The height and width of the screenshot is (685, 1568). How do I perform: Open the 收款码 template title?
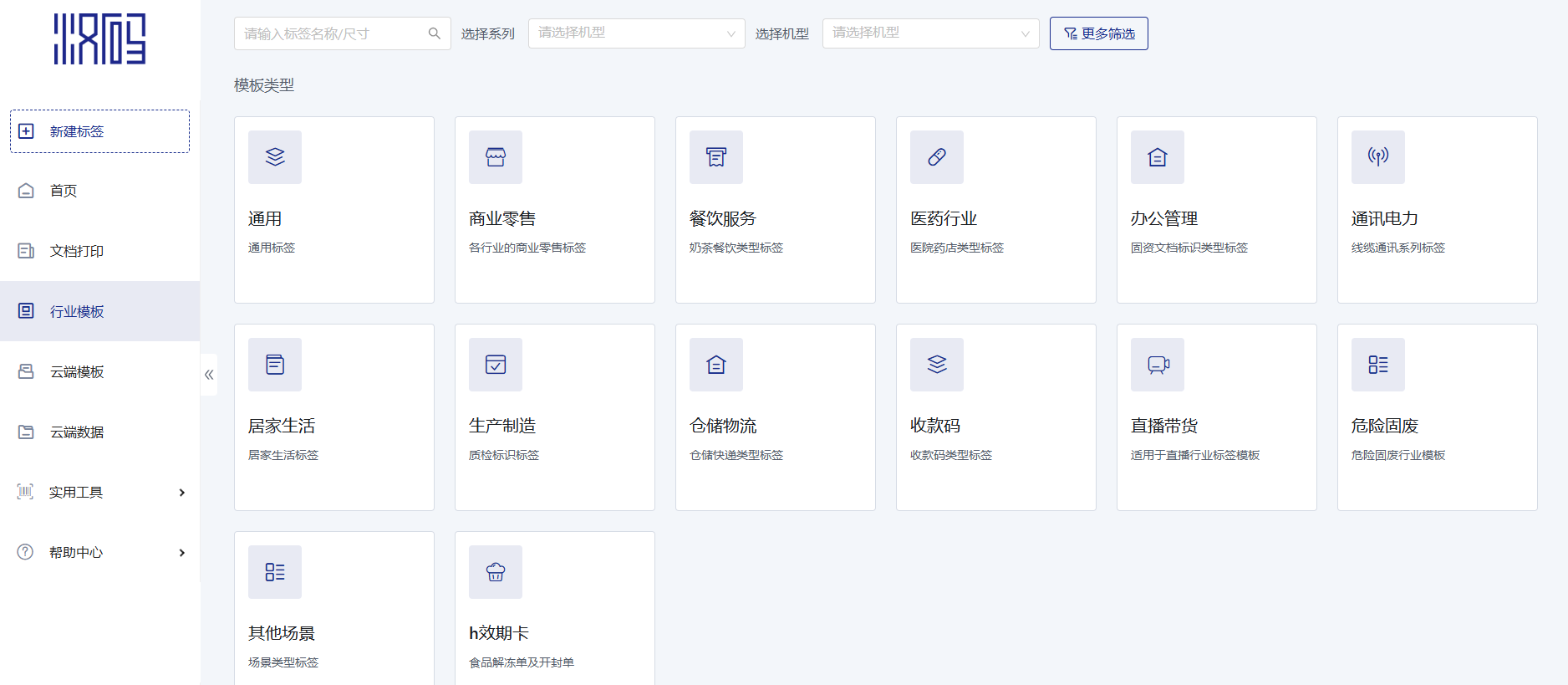935,426
